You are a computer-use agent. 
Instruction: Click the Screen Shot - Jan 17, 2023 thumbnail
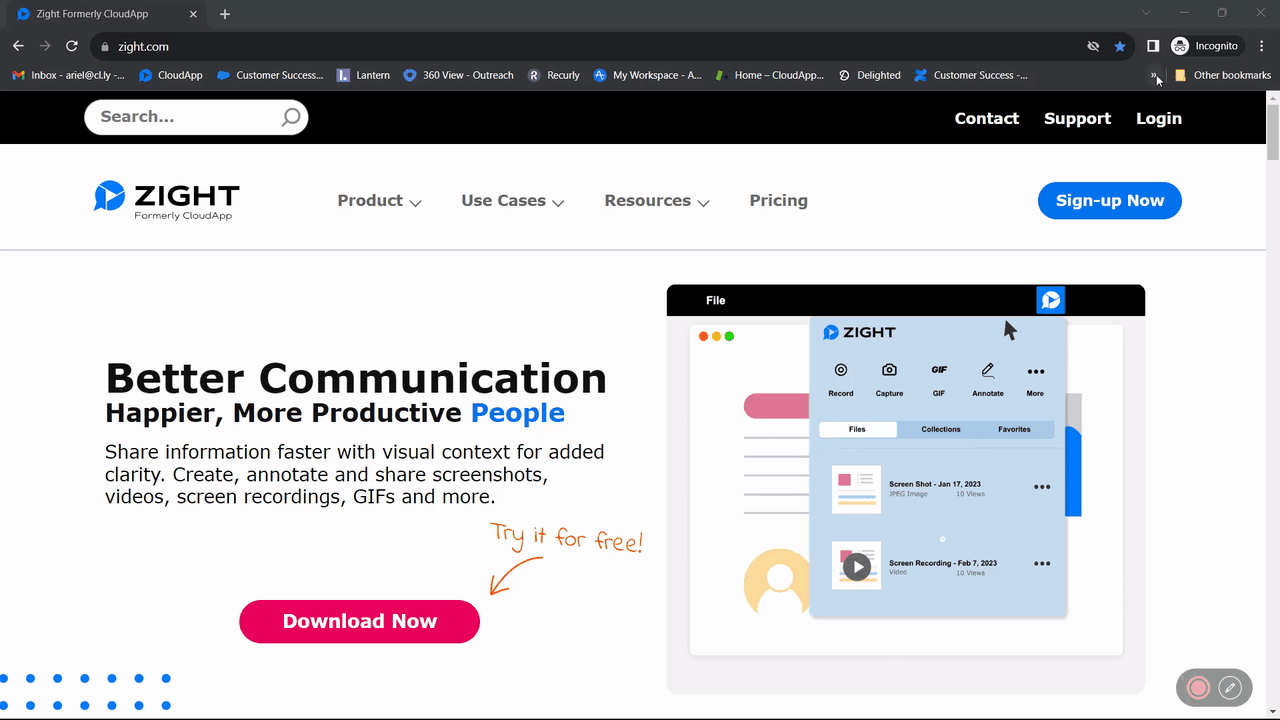coord(856,489)
